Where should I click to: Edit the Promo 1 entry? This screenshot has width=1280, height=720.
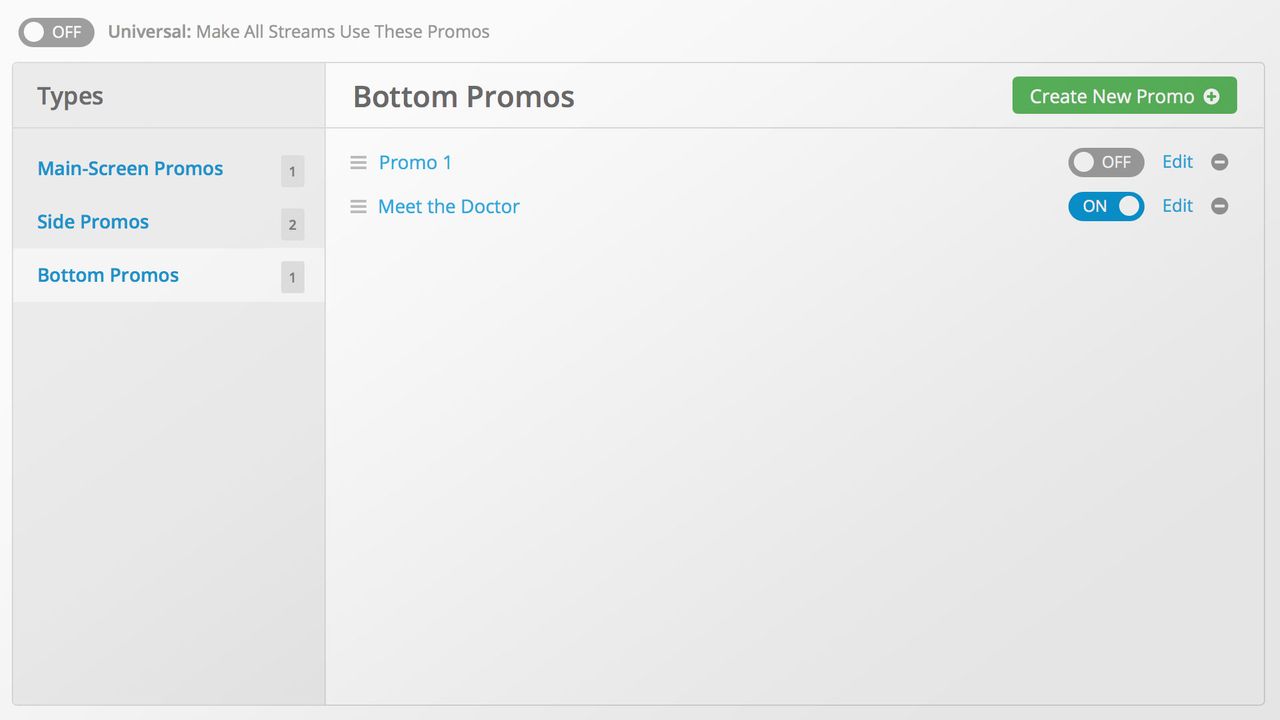[1177, 162]
